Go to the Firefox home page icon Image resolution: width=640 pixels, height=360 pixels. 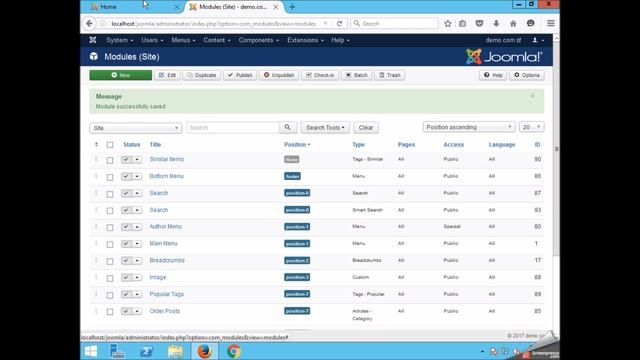tap(513, 24)
